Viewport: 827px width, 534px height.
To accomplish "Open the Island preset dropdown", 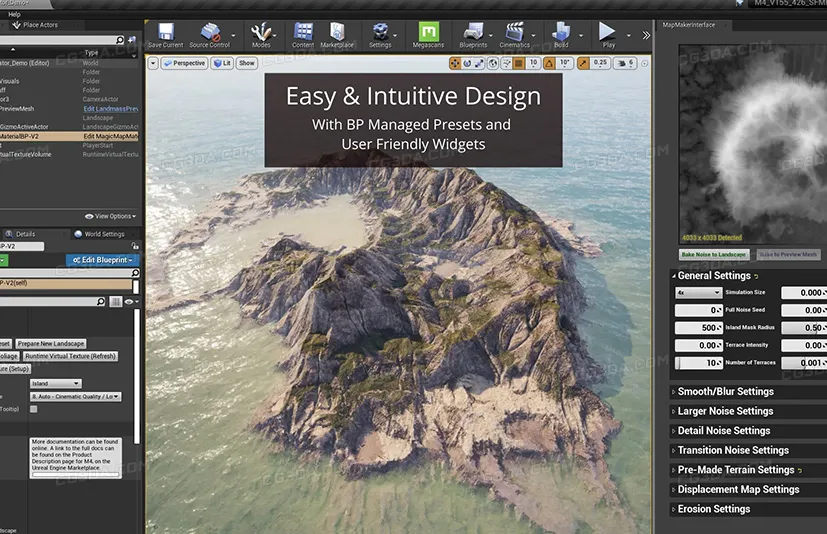I will [x=55, y=384].
